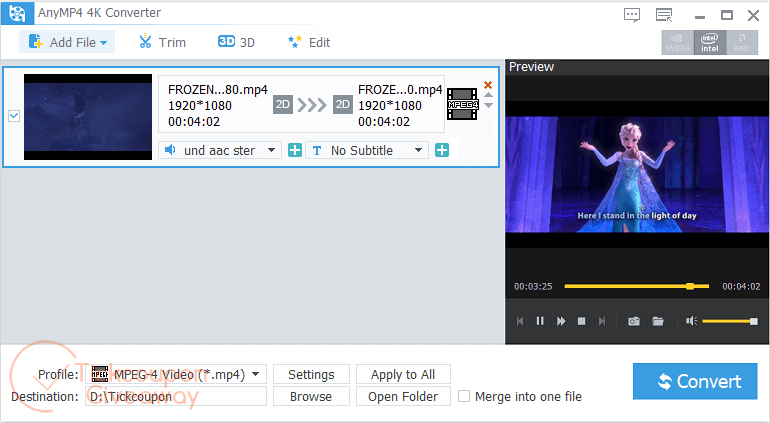This screenshot has width=770, height=423.
Task: Remove the FROZEN file with red X
Action: point(488,85)
